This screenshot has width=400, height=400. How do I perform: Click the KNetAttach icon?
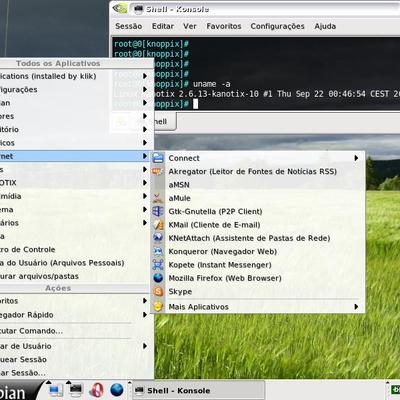(x=158, y=238)
